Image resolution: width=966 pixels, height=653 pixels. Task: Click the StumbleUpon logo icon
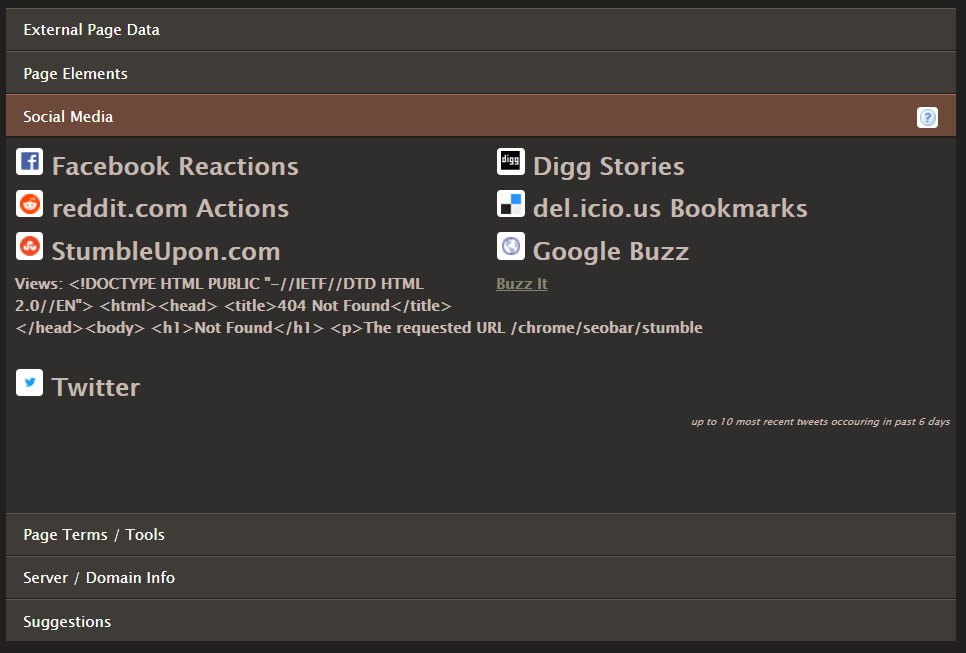[x=30, y=246]
